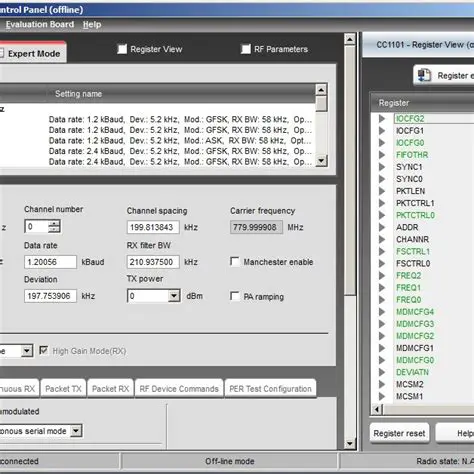The width and height of the screenshot is (474, 474).
Task: Open dropdown beside High Gain Mode
Action: (x=27, y=351)
